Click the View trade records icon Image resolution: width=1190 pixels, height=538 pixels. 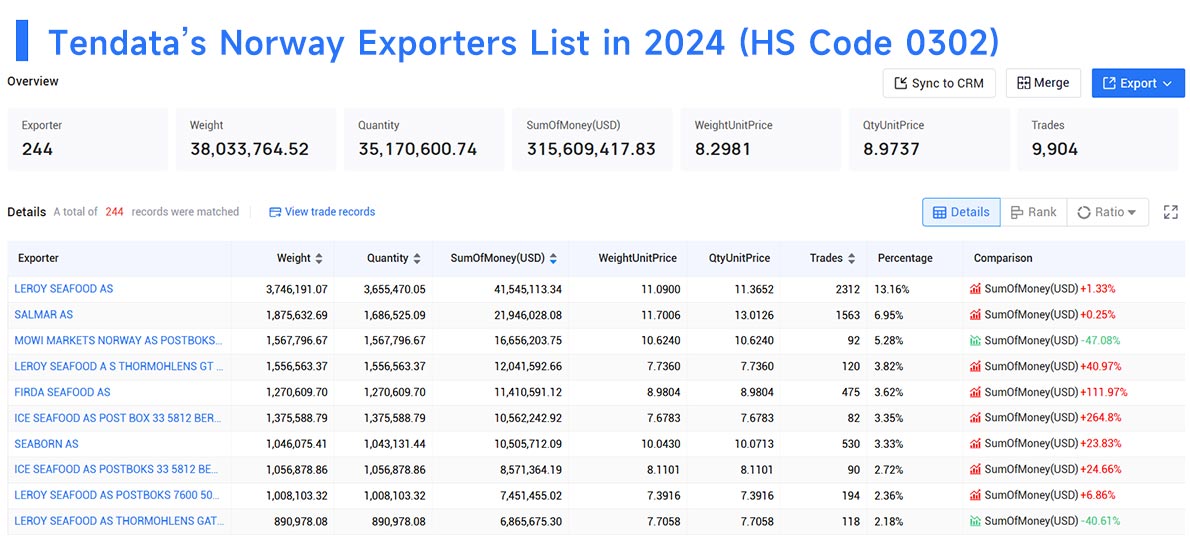point(275,212)
